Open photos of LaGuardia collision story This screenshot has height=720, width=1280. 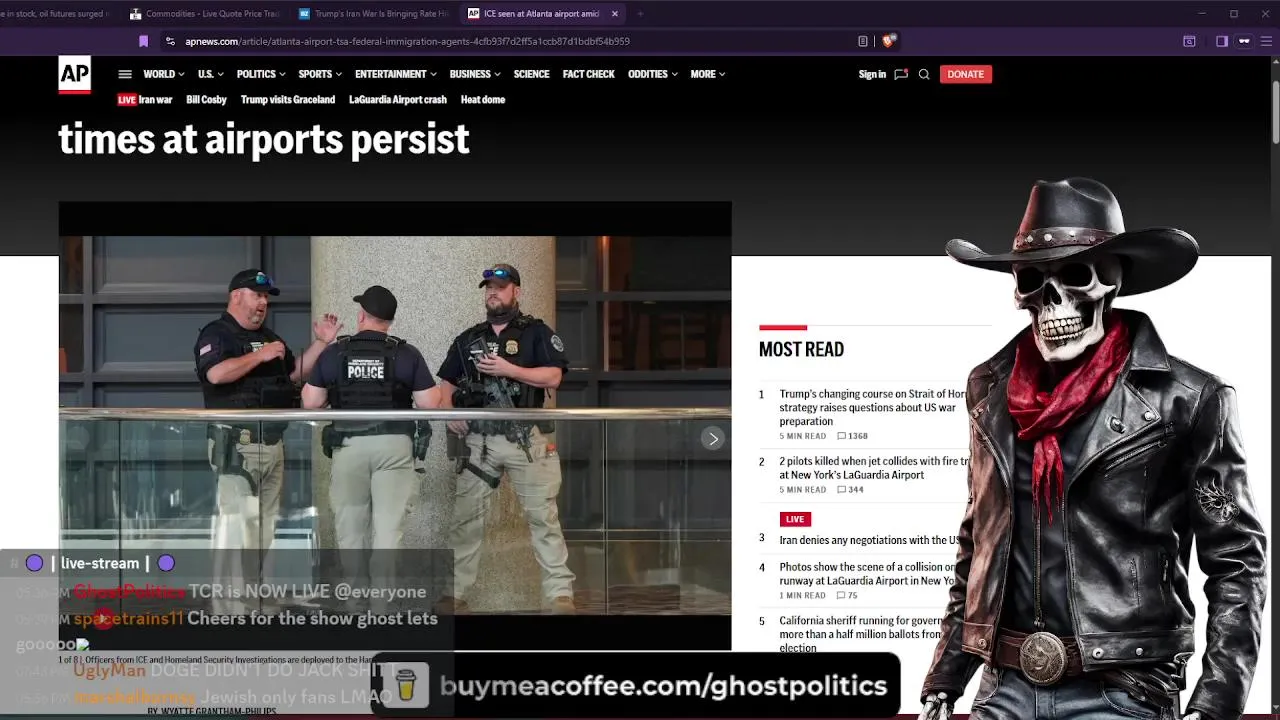[868, 574]
